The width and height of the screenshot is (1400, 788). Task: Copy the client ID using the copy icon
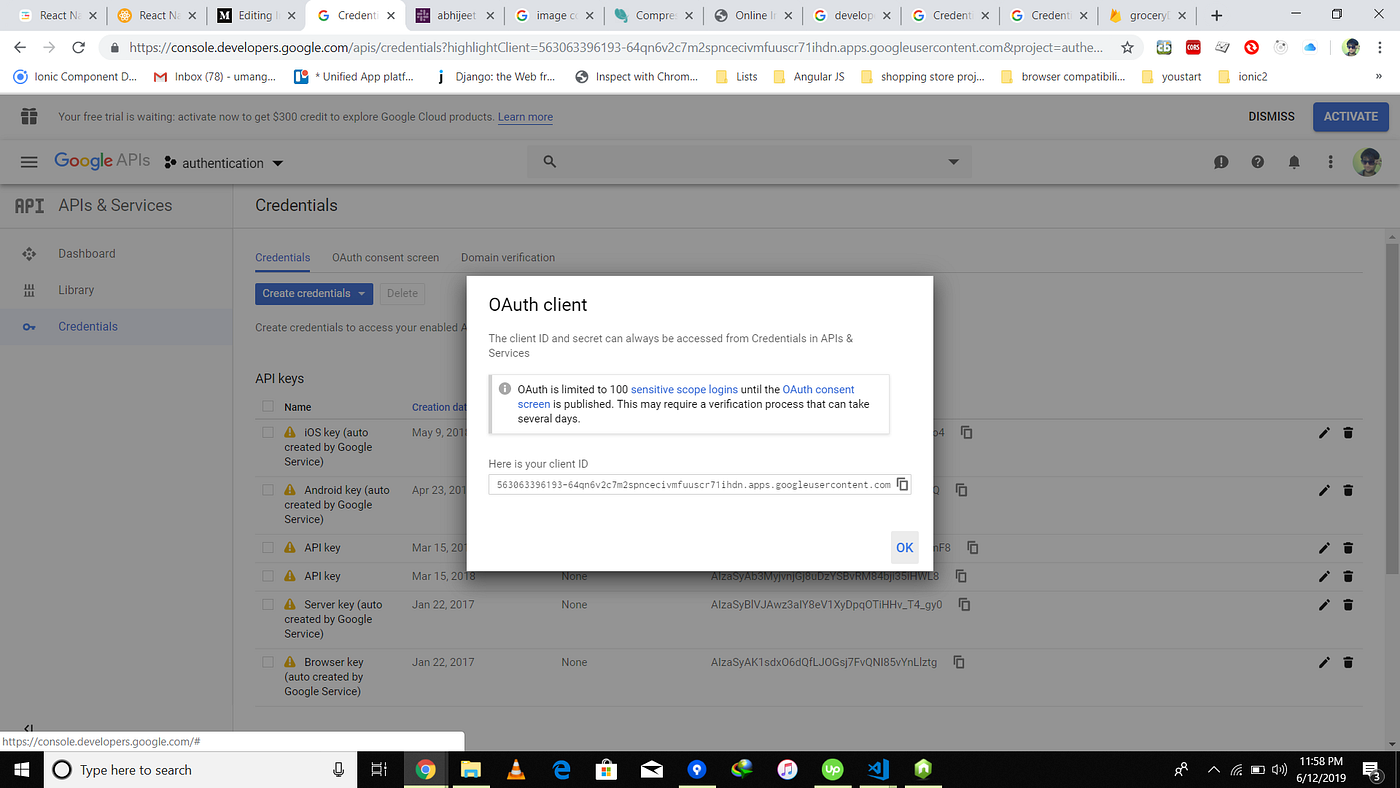(903, 484)
